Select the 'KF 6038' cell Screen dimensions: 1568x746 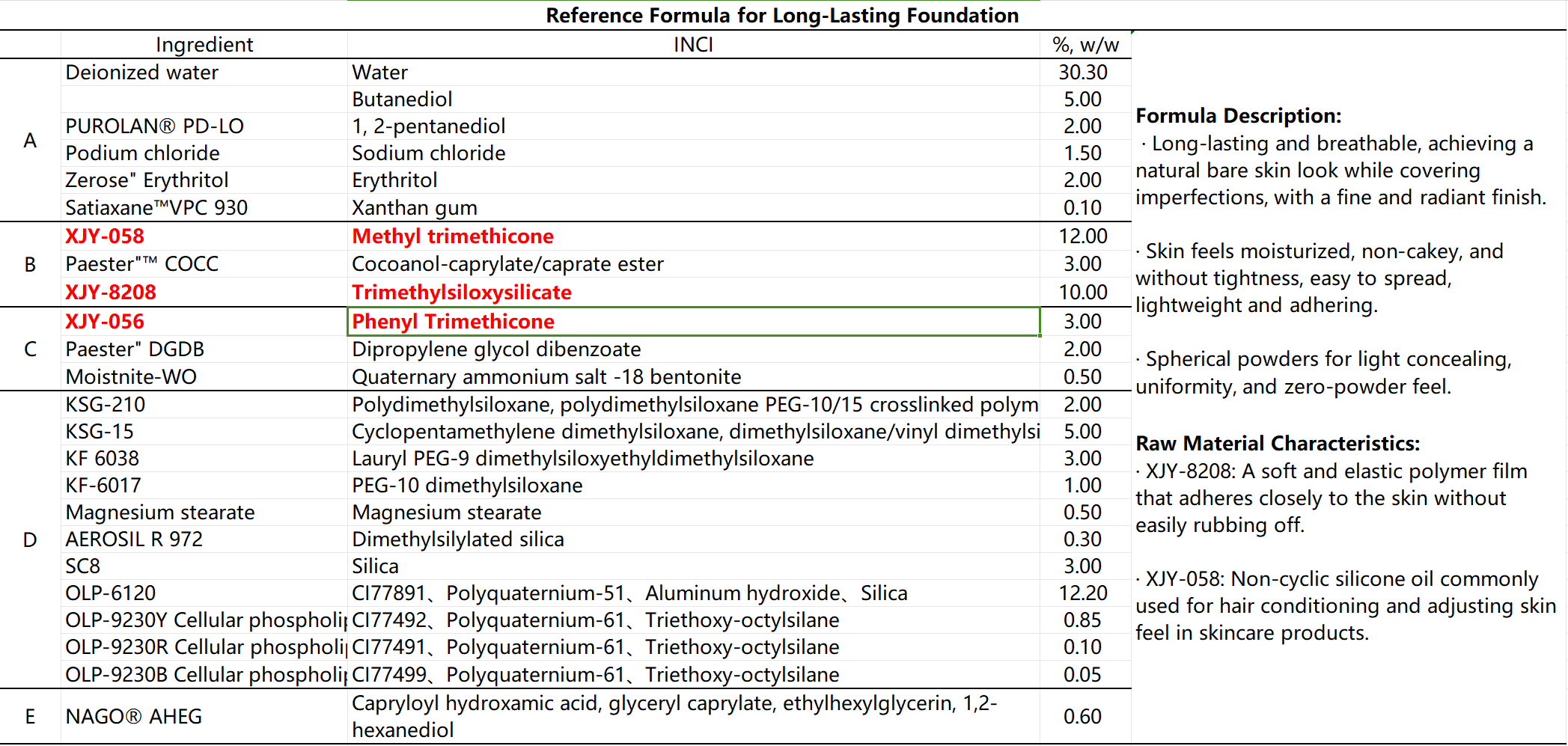click(204, 459)
